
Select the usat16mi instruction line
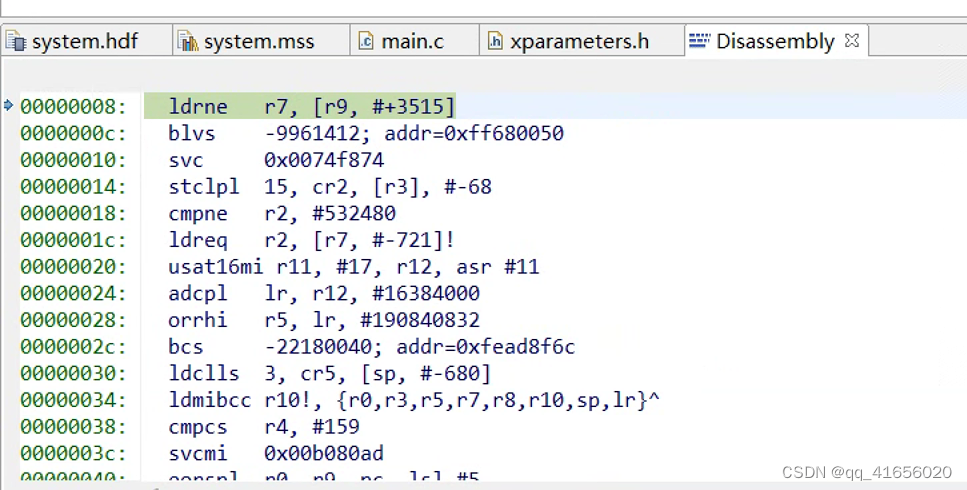pyautogui.click(x=354, y=266)
